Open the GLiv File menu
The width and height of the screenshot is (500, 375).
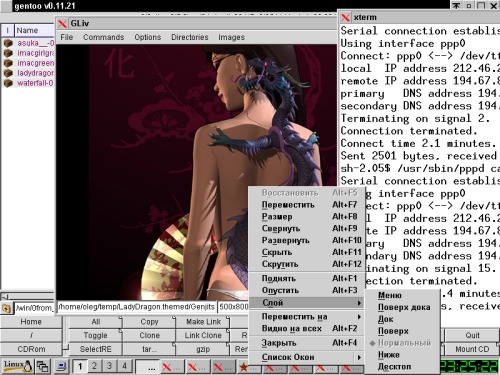pyautogui.click(x=67, y=37)
